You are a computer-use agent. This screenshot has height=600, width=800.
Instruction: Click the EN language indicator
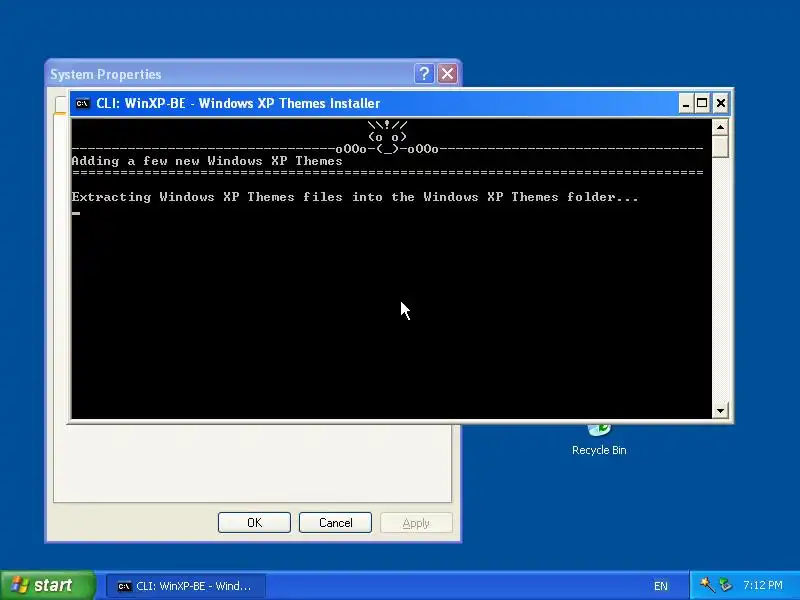coord(661,586)
